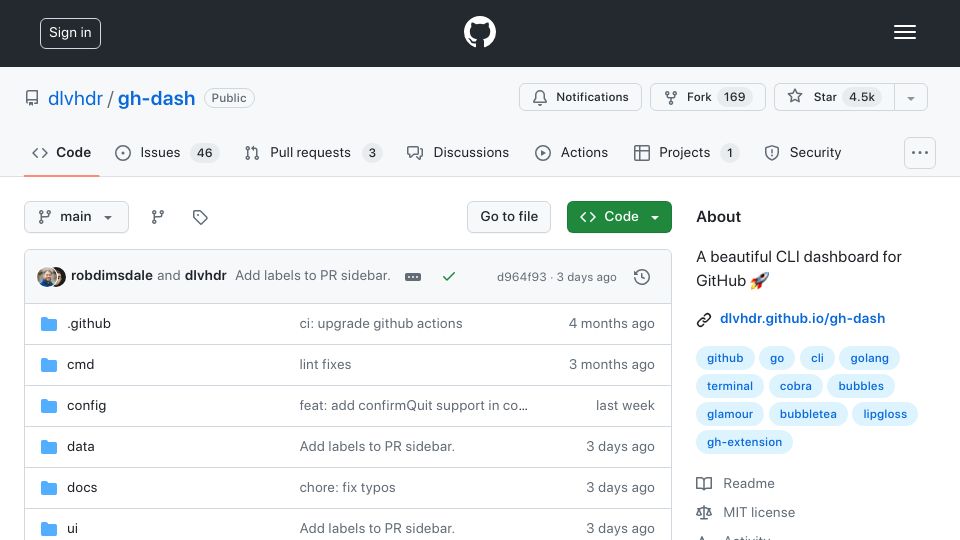Click the lipgloss topic tag

(x=885, y=414)
